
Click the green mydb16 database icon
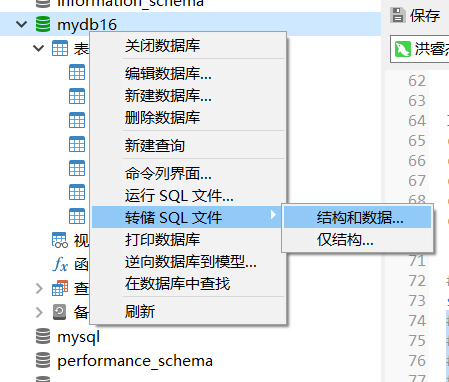[x=43, y=24]
